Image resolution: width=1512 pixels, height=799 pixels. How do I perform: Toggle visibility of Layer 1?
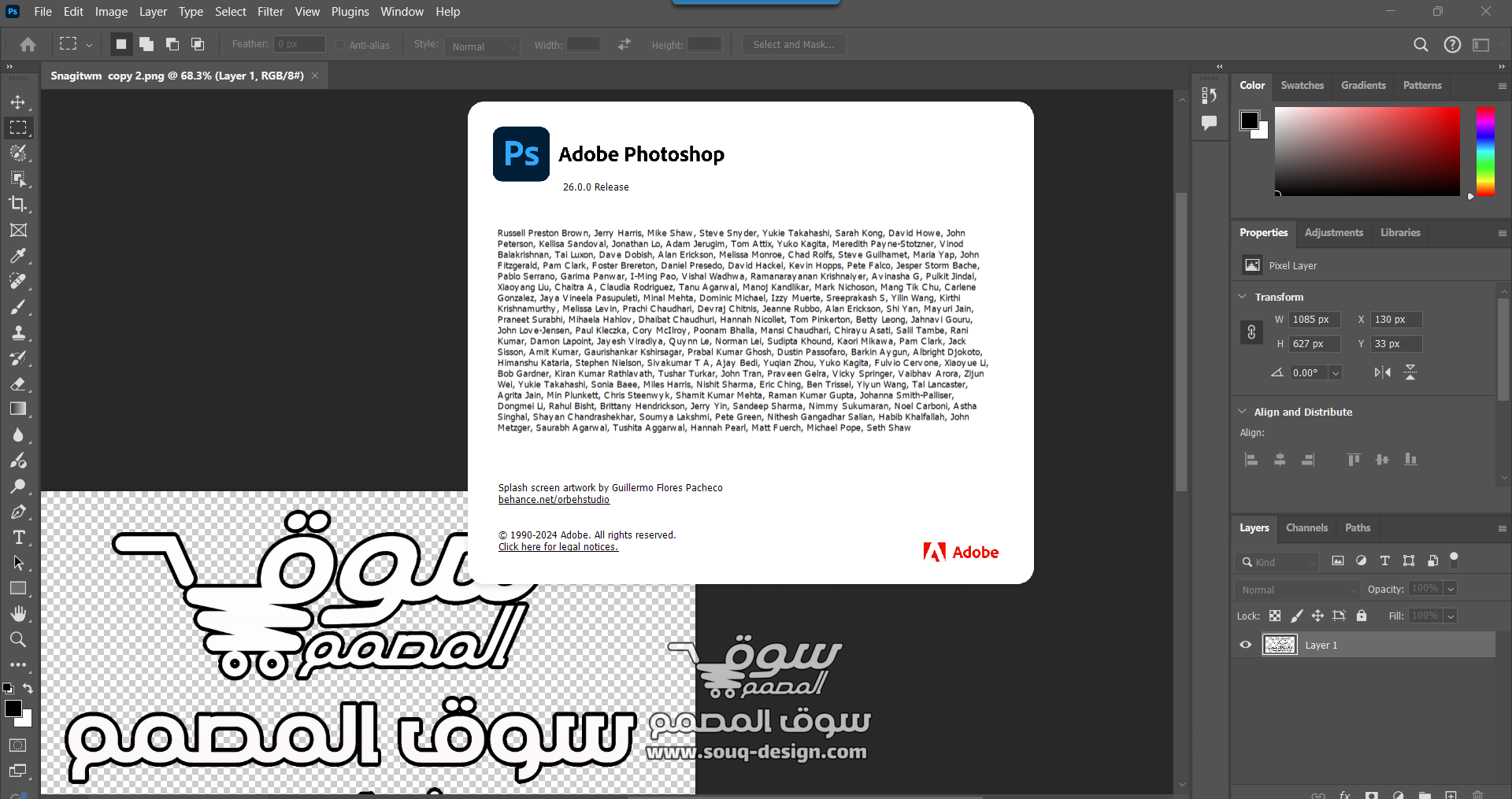tap(1246, 645)
